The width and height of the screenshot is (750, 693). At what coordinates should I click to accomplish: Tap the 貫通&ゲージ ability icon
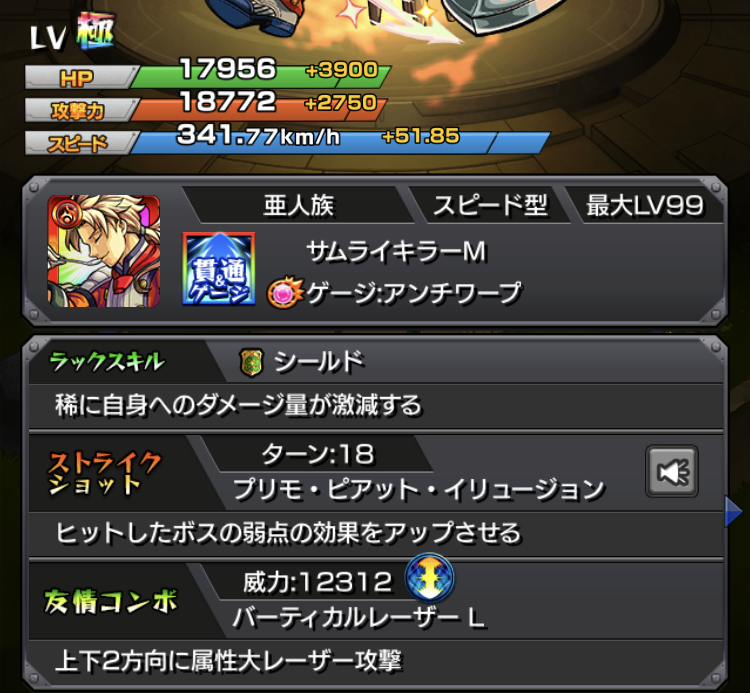(219, 268)
